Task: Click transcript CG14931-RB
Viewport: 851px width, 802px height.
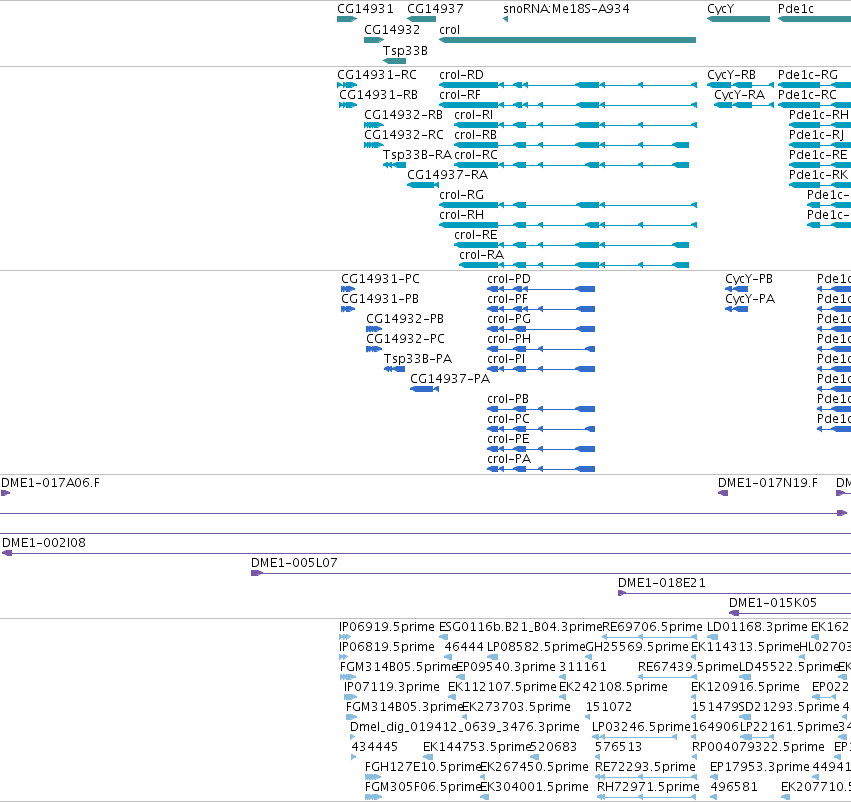Action: click(348, 105)
